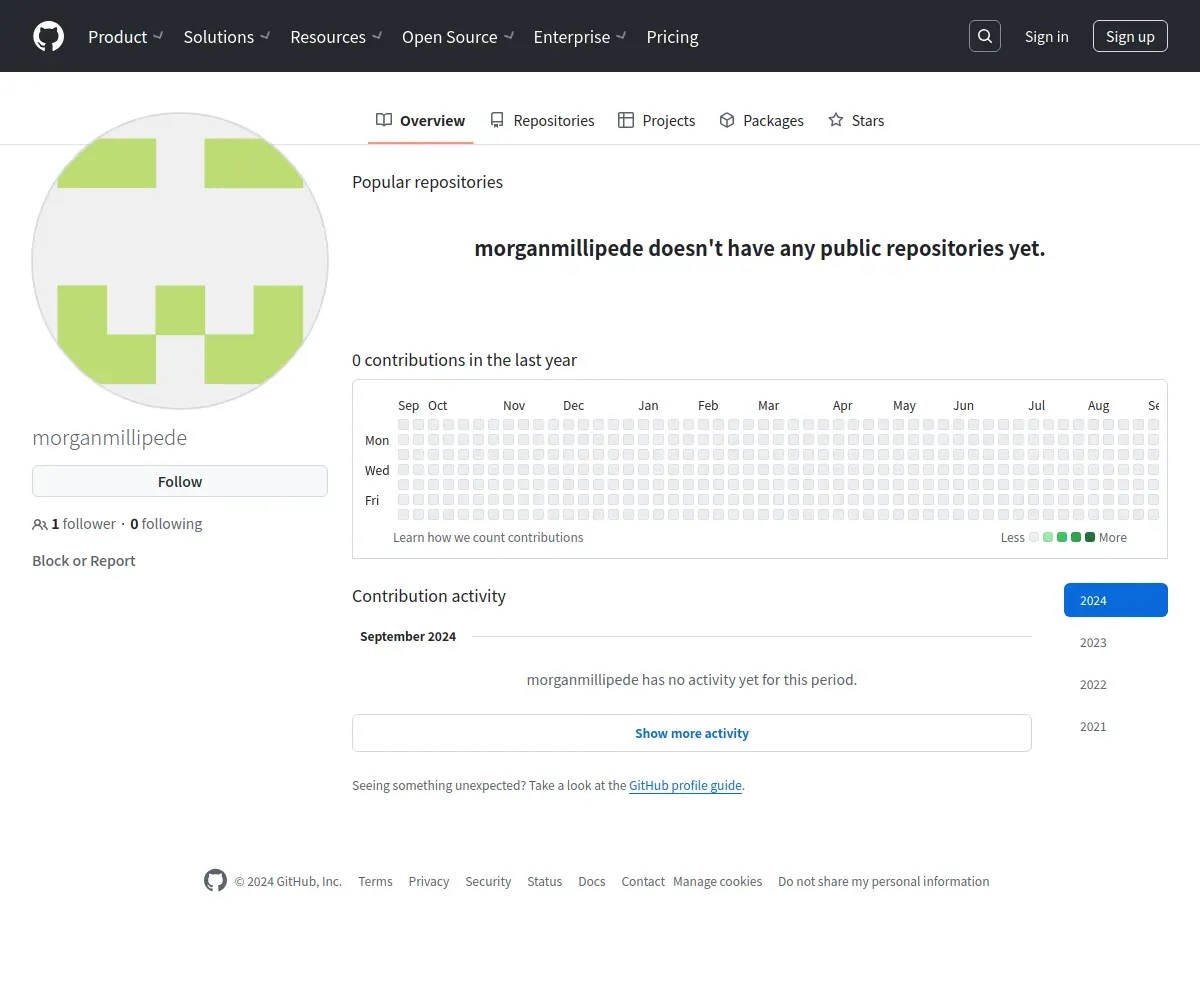Switch to the Overview tab
Image resolution: width=1200 pixels, height=1000 pixels.
[x=420, y=120]
